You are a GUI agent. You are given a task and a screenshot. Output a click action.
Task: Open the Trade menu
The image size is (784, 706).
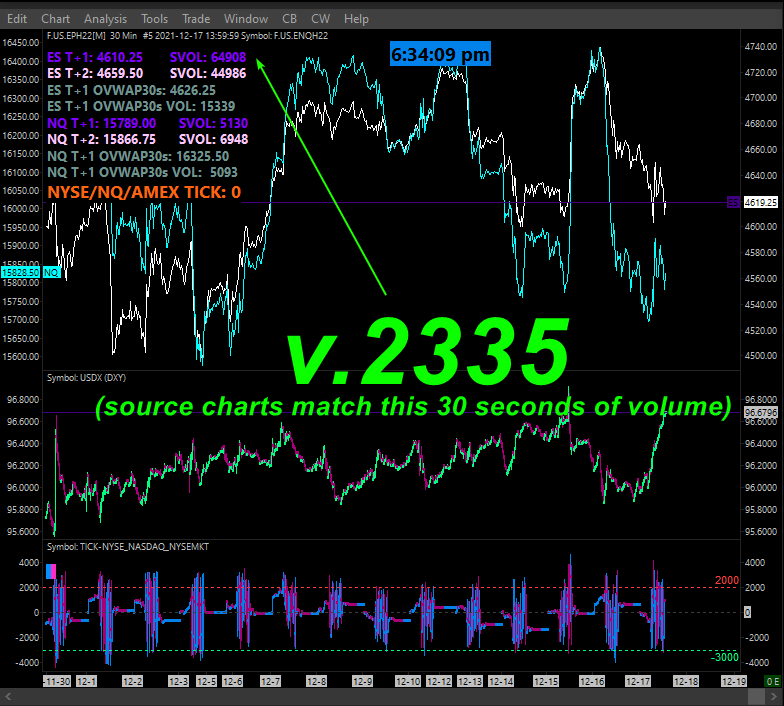tap(196, 19)
